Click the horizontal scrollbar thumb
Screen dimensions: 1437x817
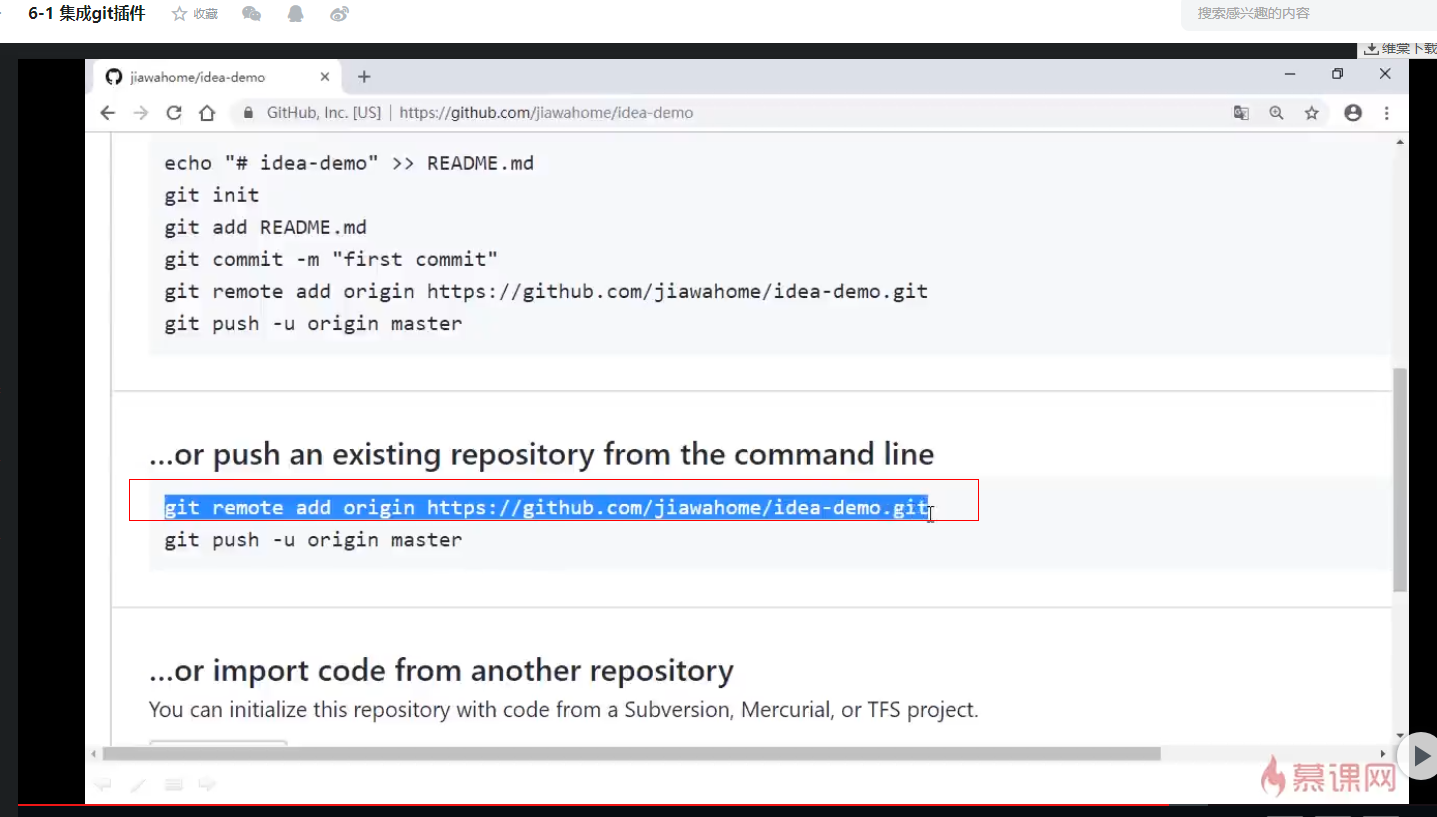pyautogui.click(x=632, y=753)
